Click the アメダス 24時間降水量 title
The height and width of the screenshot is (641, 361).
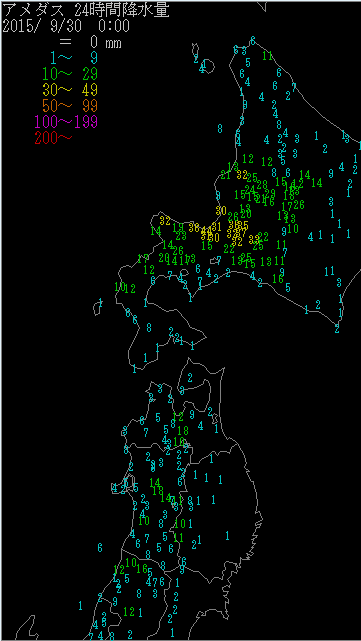[x=86, y=11]
